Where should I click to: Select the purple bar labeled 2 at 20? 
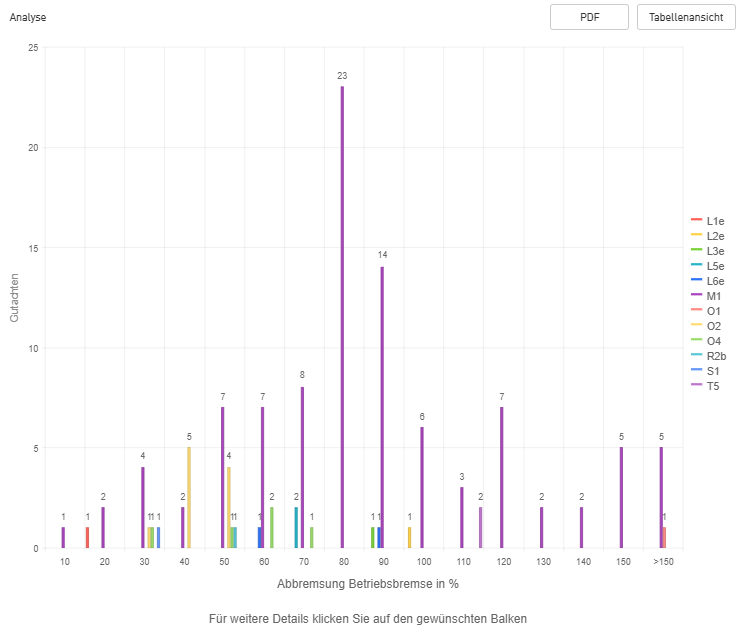103,527
